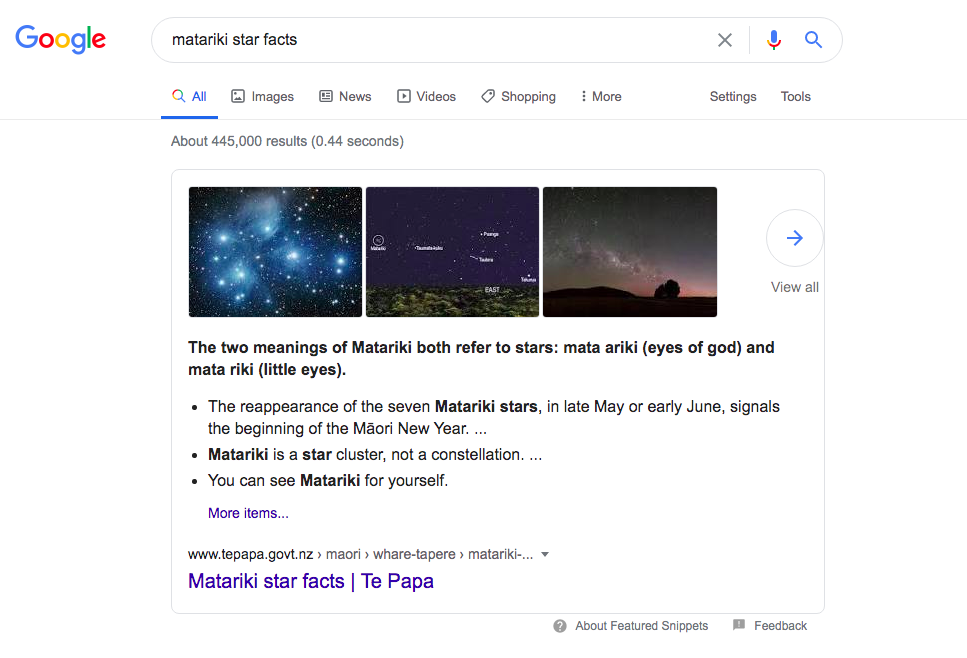Clear the search query with X icon
The height and width of the screenshot is (658, 967).
(725, 40)
